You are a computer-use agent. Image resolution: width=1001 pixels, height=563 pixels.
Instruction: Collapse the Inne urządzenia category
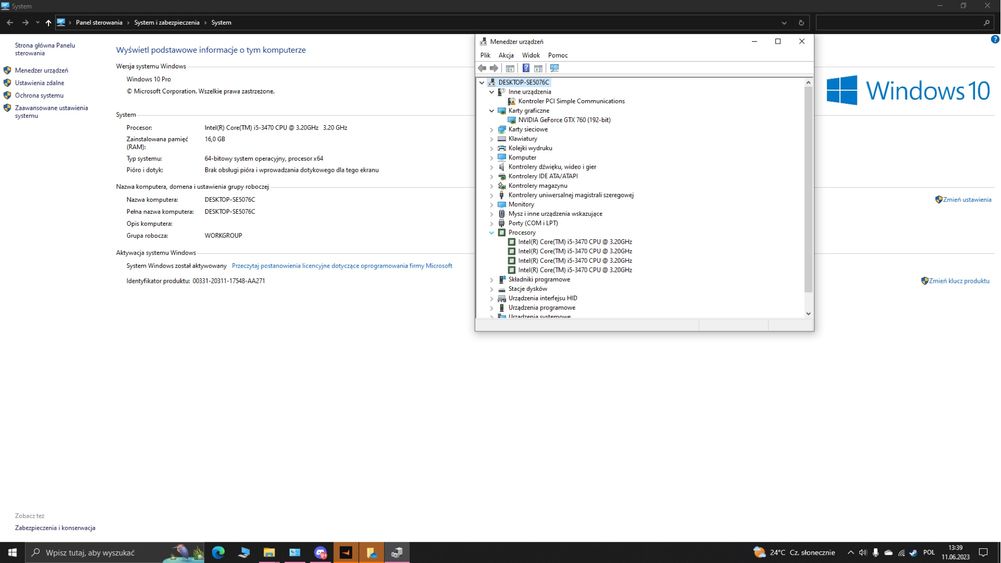click(x=492, y=92)
